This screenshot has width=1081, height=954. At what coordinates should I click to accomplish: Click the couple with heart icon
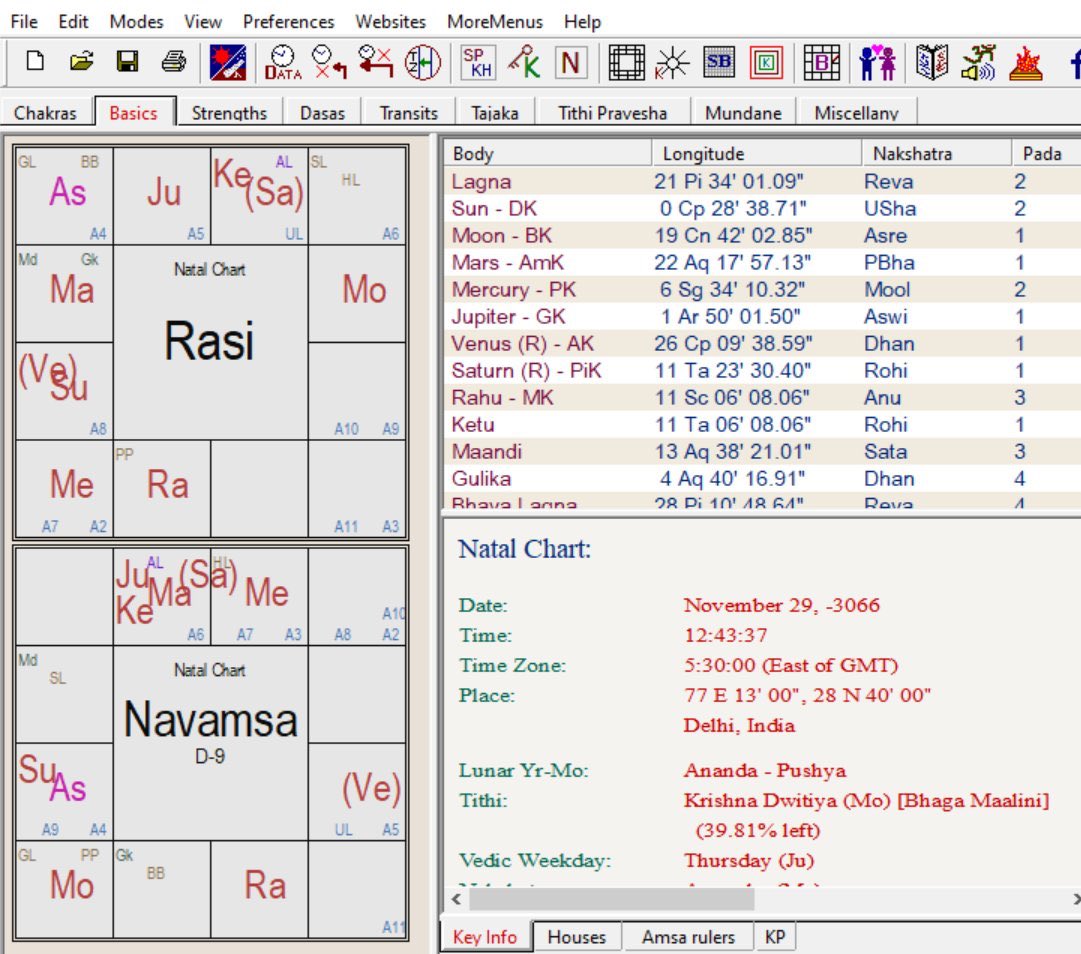coord(877,62)
